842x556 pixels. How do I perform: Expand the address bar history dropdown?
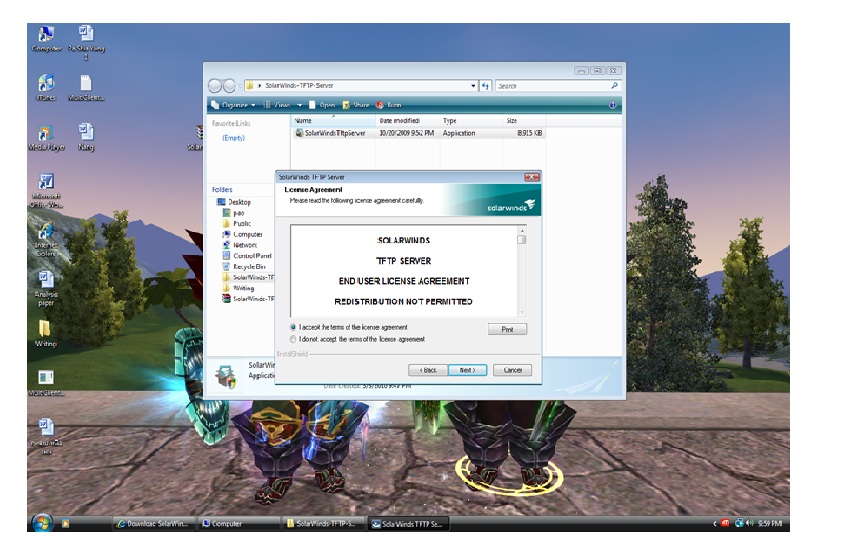pos(473,85)
